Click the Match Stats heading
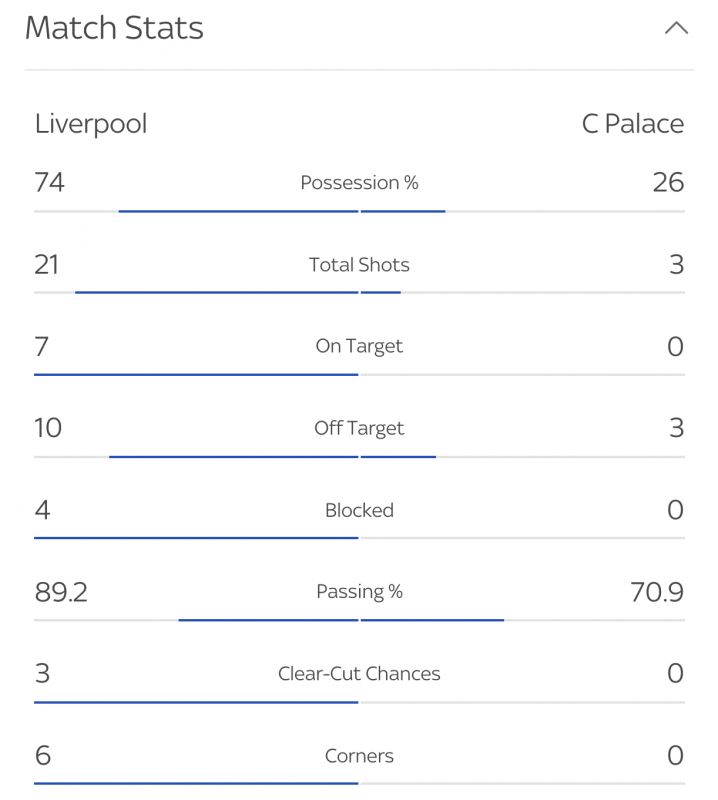The height and width of the screenshot is (800, 718). coord(114,28)
